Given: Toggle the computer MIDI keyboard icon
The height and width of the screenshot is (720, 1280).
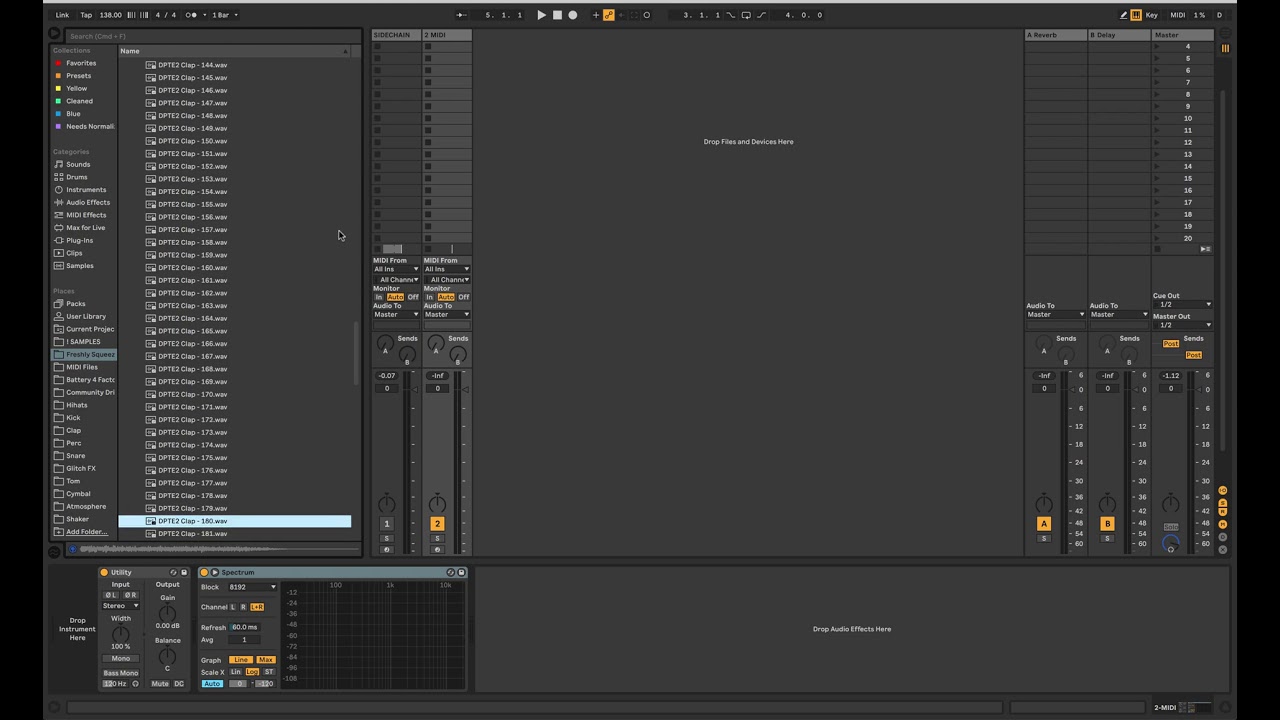Looking at the screenshot, I should pyautogui.click(x=1136, y=15).
